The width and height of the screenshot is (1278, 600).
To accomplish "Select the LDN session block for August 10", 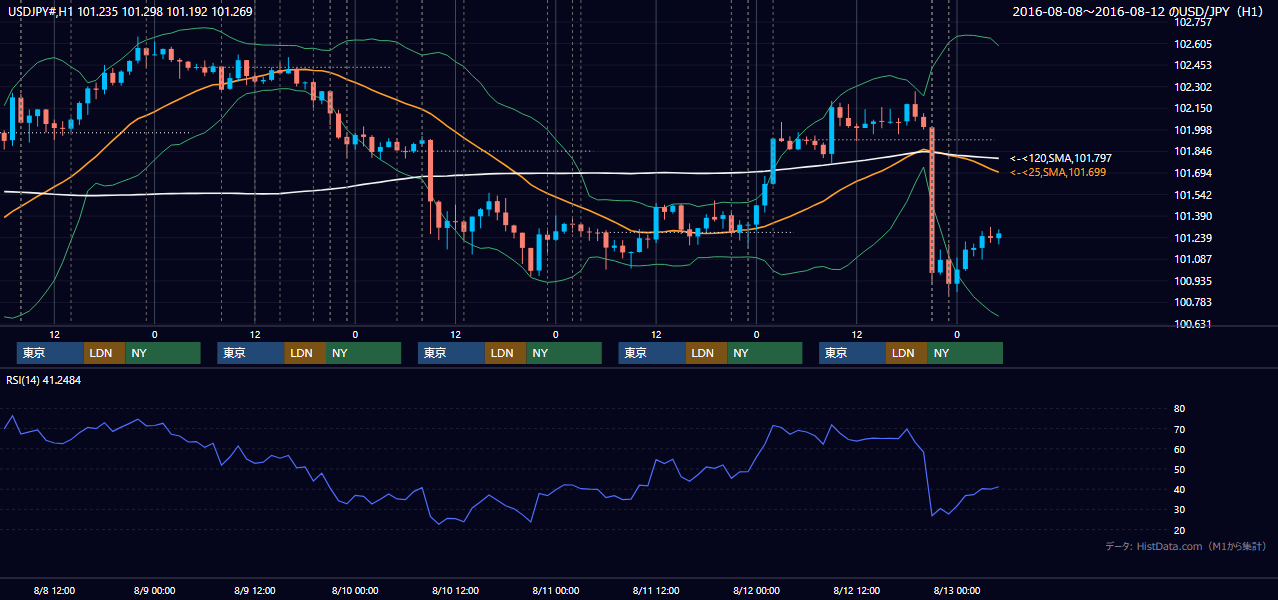I will point(506,353).
